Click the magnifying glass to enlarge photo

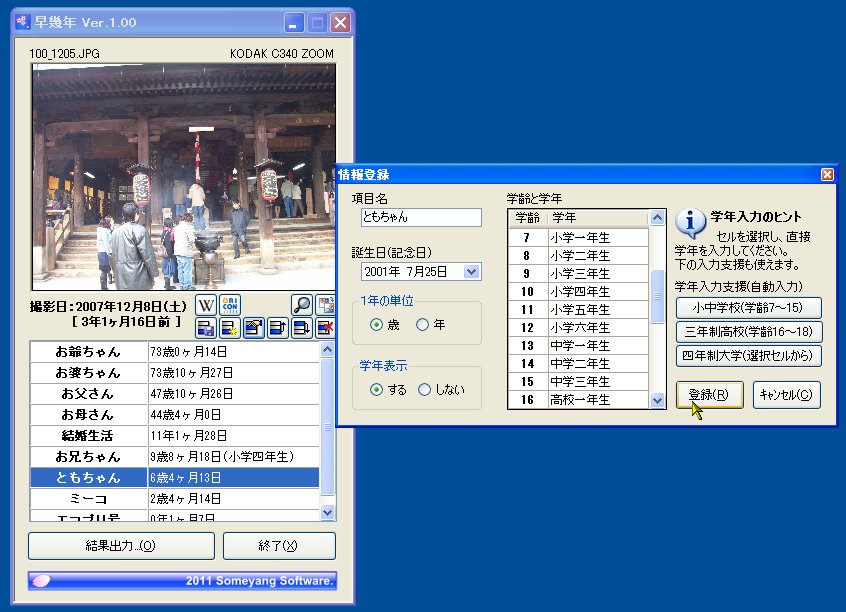tap(302, 304)
